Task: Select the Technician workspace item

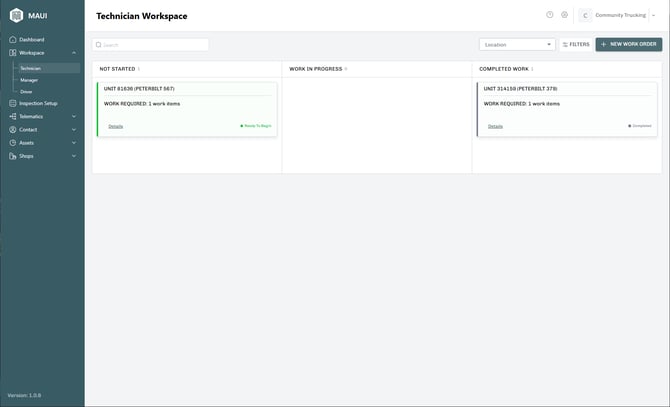Action: [49, 68]
